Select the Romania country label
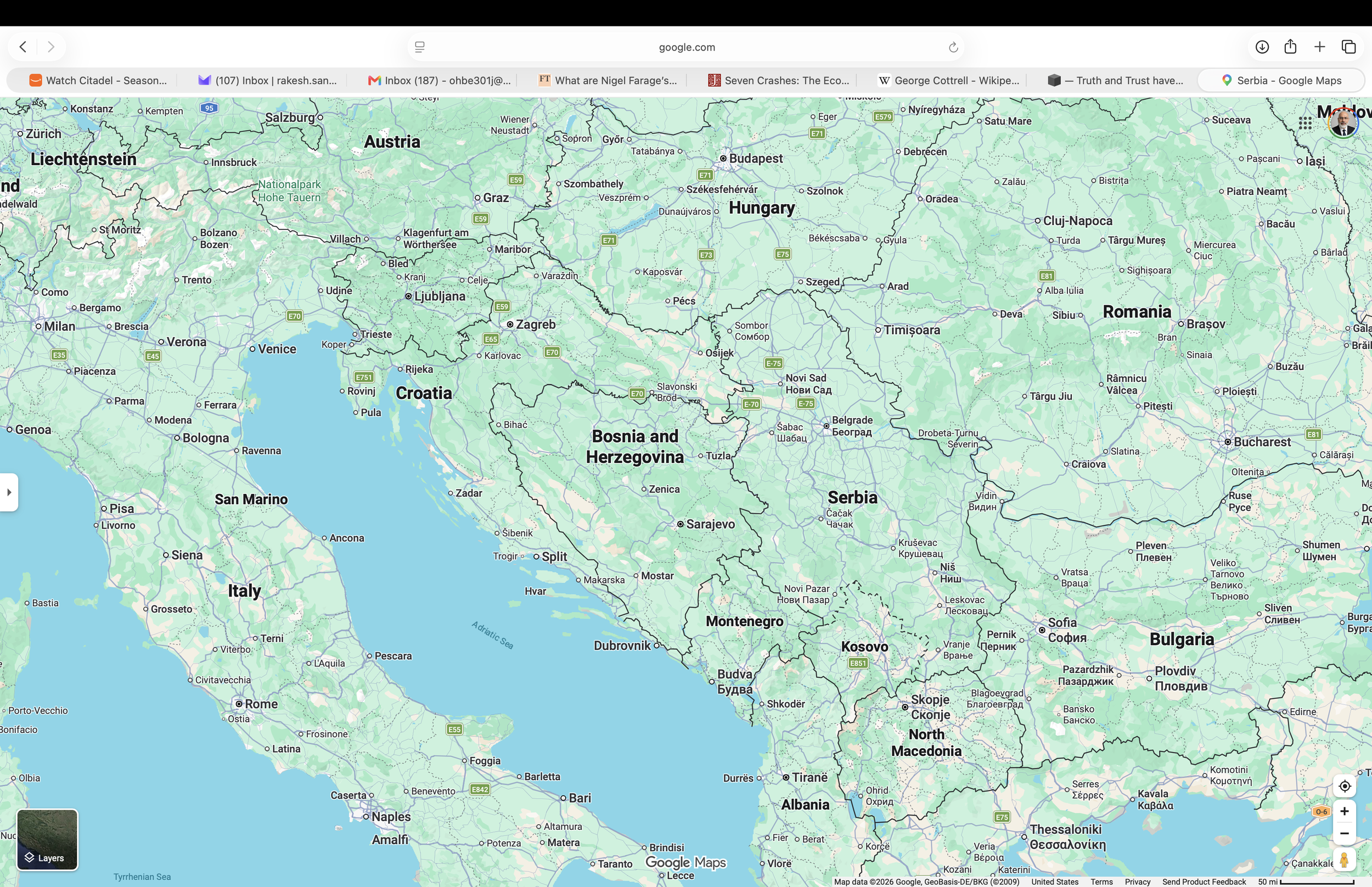The image size is (1372, 887). (1137, 312)
